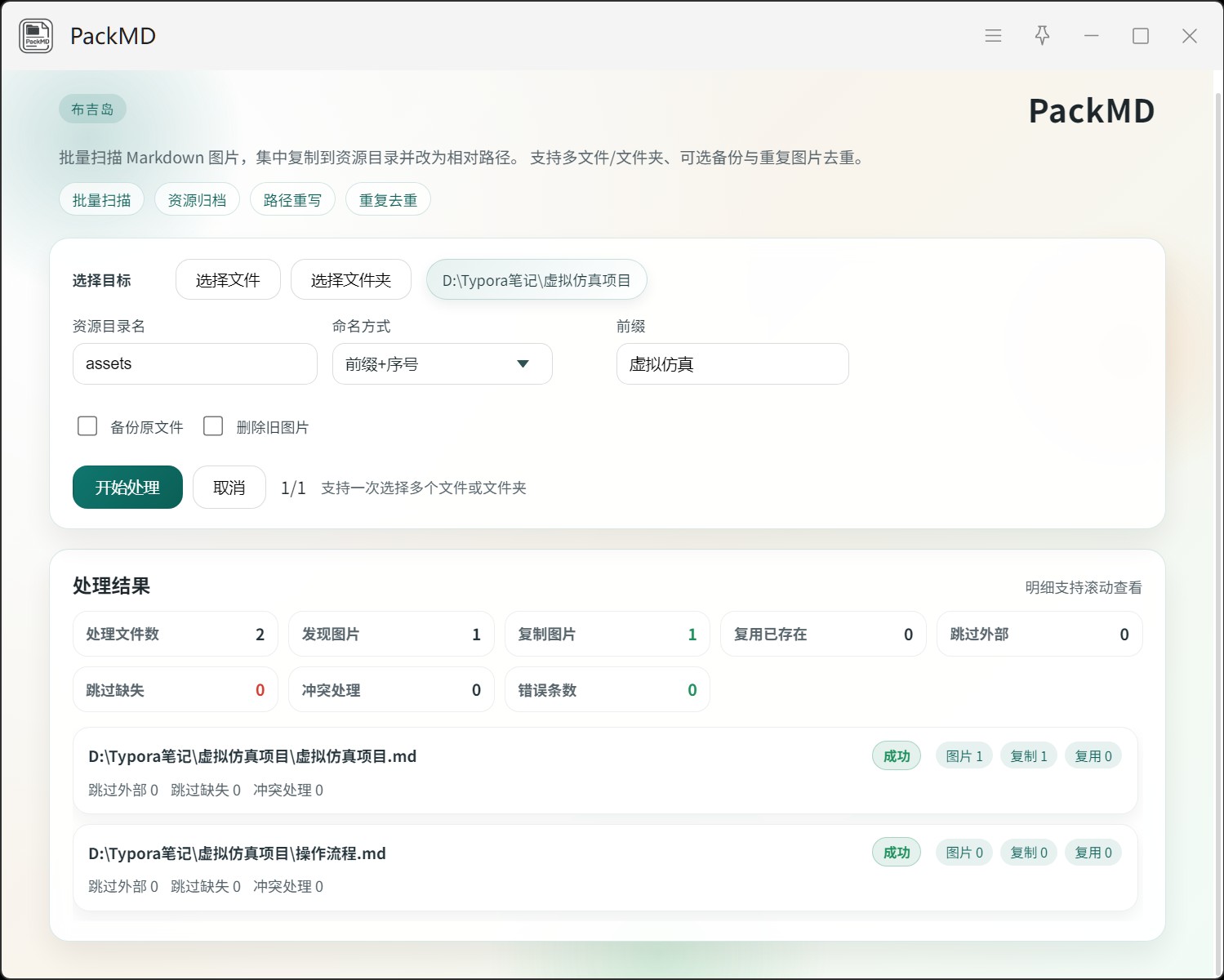Open the hamburger menu in title bar

tap(993, 36)
